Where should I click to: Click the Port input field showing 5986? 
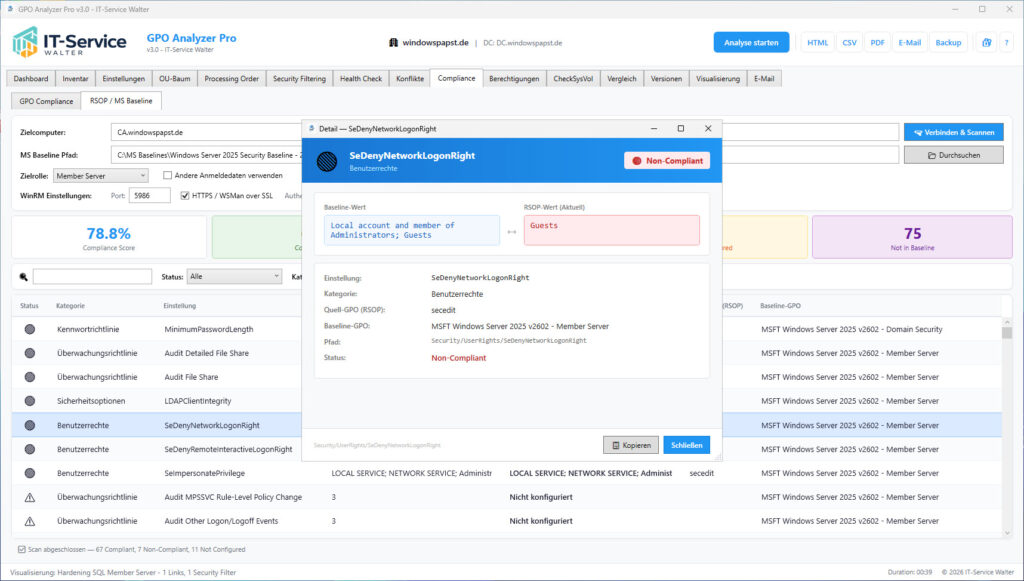click(x=150, y=195)
